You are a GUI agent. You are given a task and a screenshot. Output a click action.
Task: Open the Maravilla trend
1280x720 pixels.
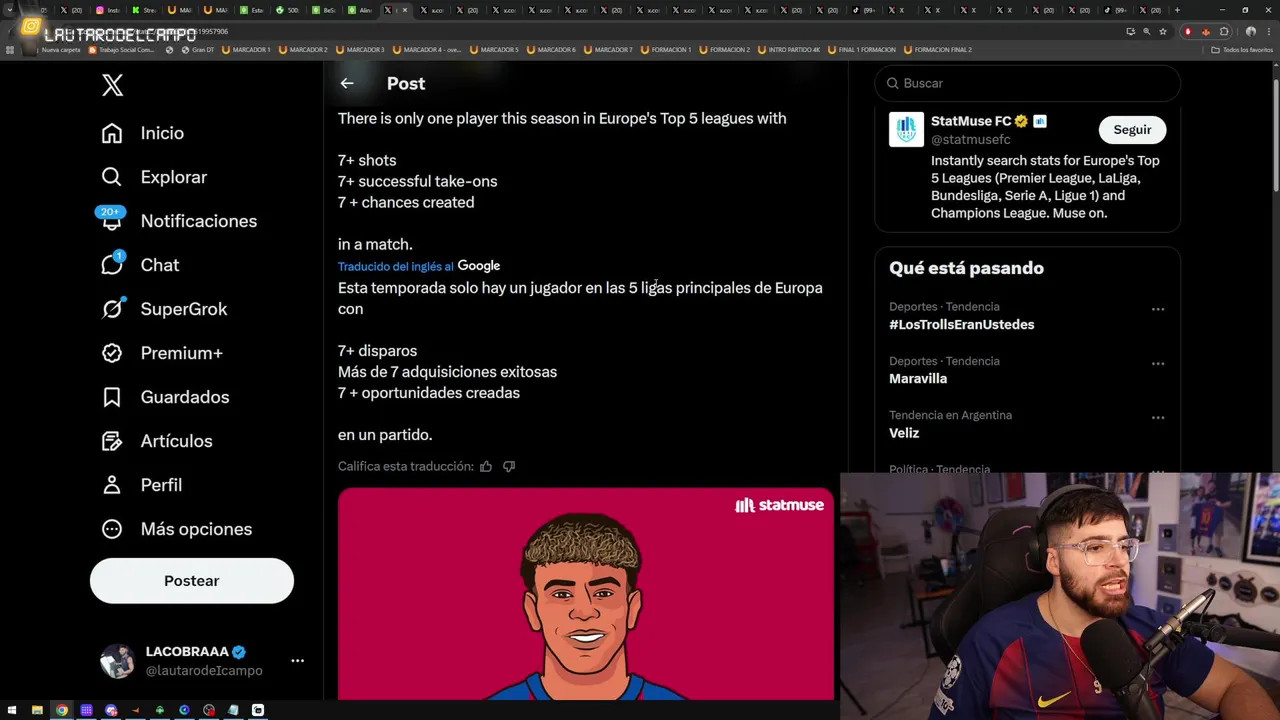click(918, 379)
